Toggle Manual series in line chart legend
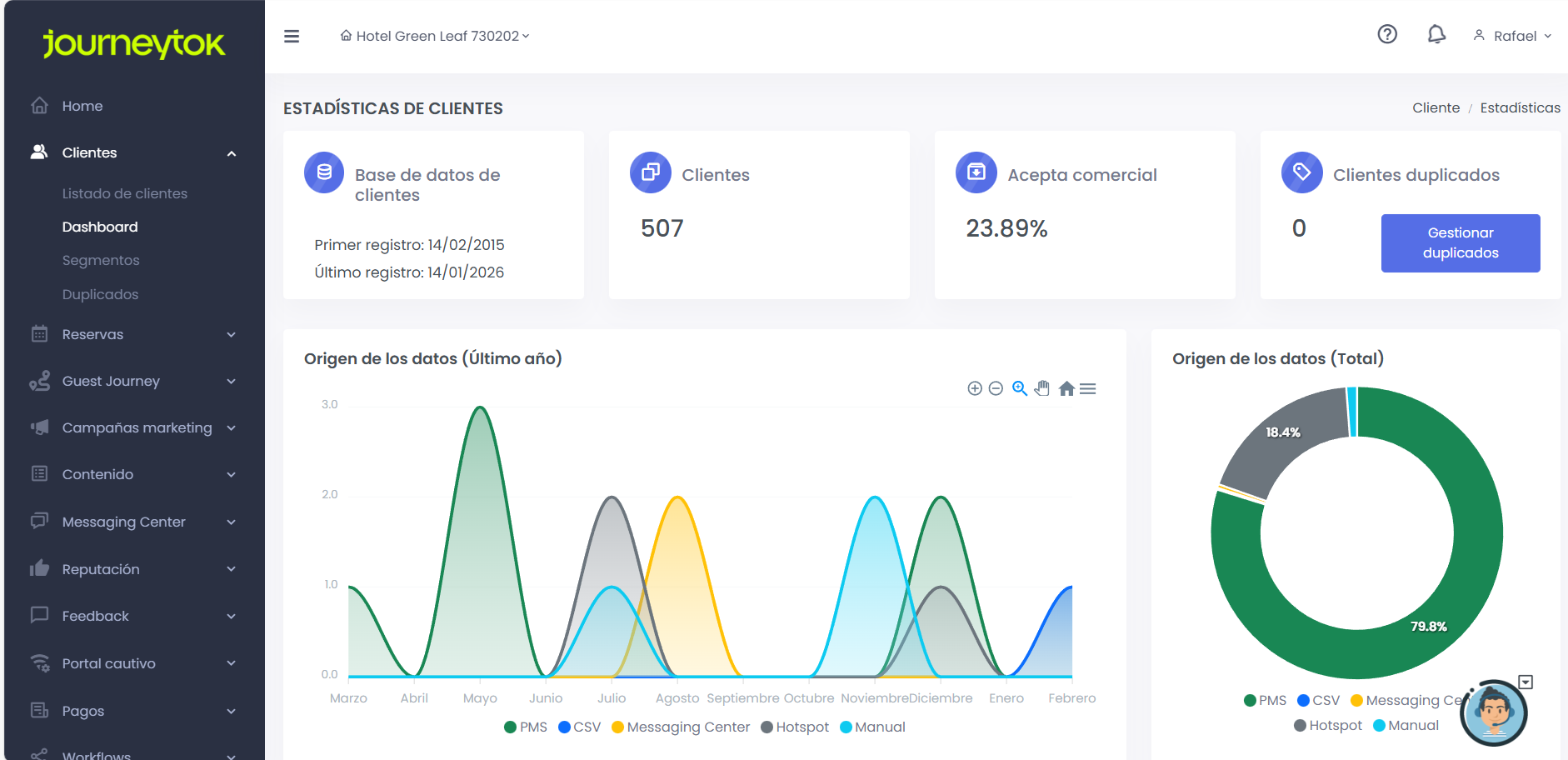 pos(872,727)
